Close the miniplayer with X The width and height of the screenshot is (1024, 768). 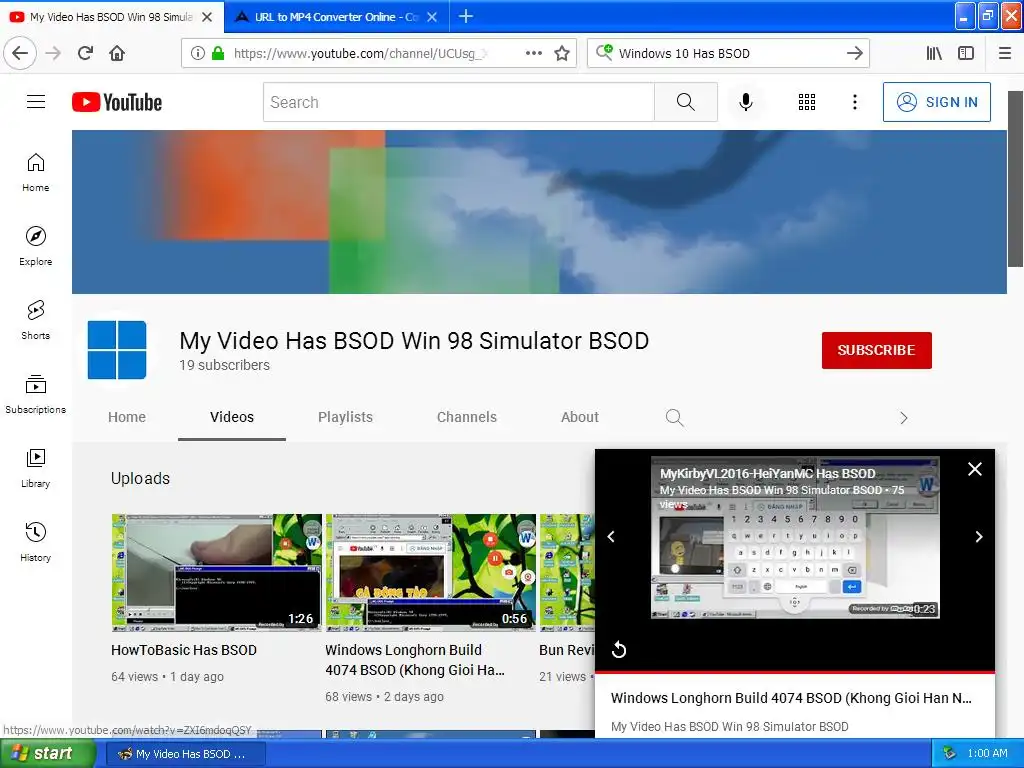974,469
